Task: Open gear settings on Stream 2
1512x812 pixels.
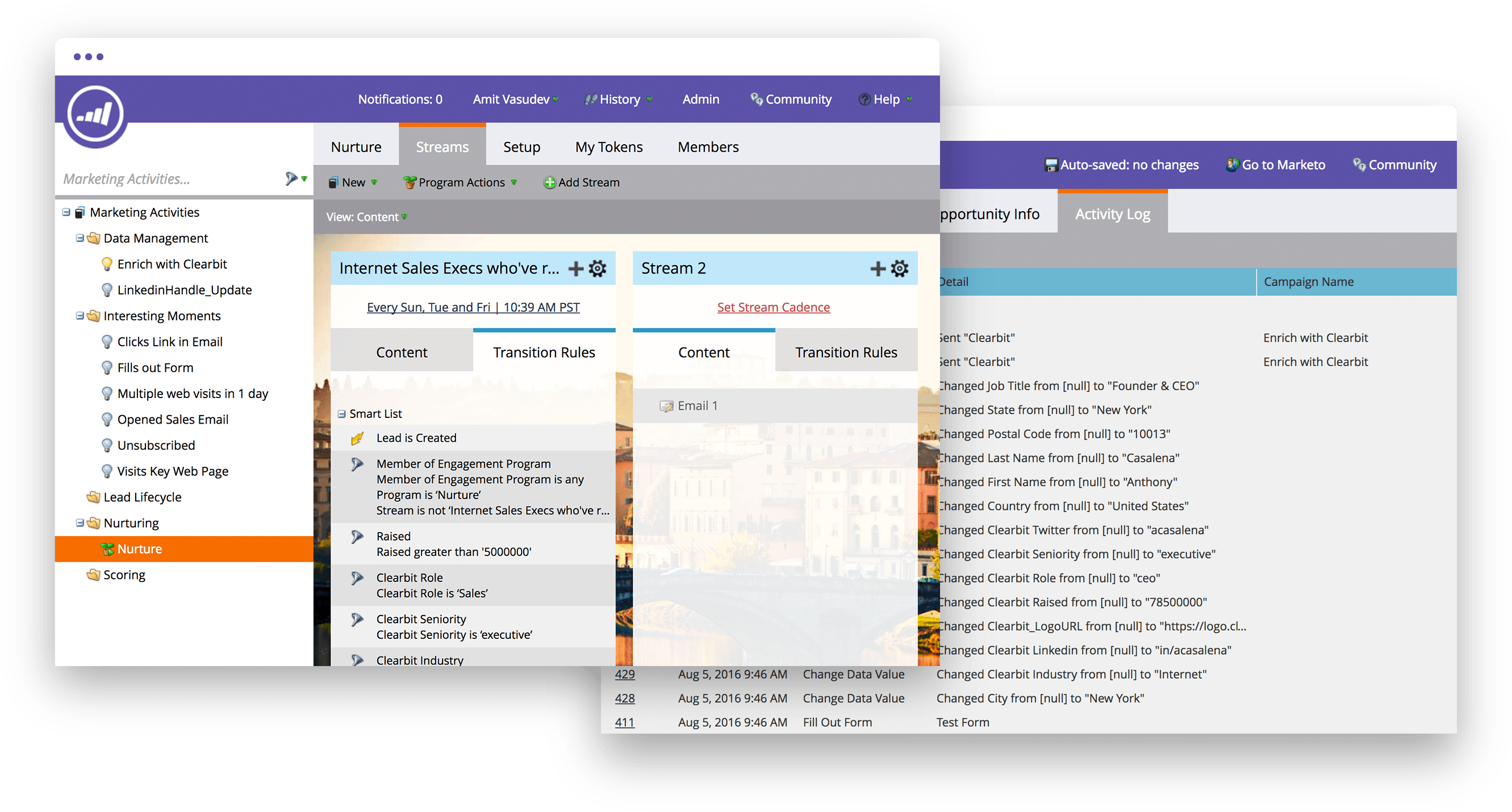Action: click(900, 269)
